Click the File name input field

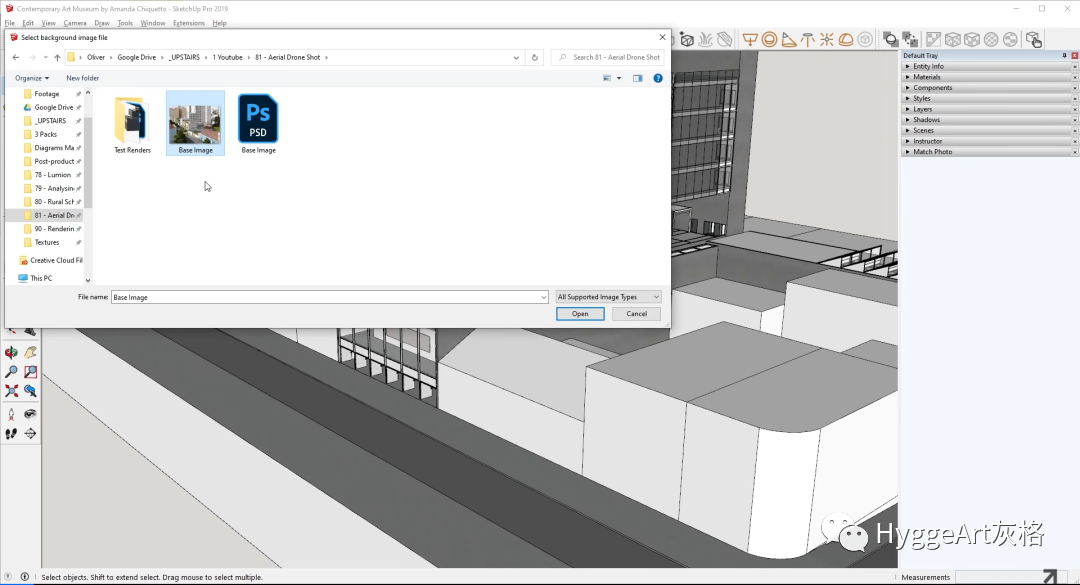pos(325,297)
